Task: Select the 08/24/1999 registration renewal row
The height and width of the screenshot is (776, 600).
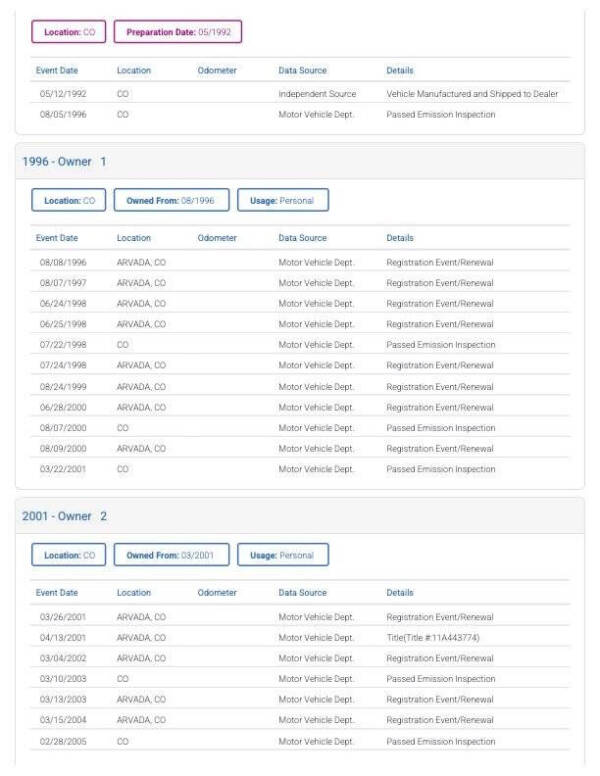Action: click(x=299, y=386)
